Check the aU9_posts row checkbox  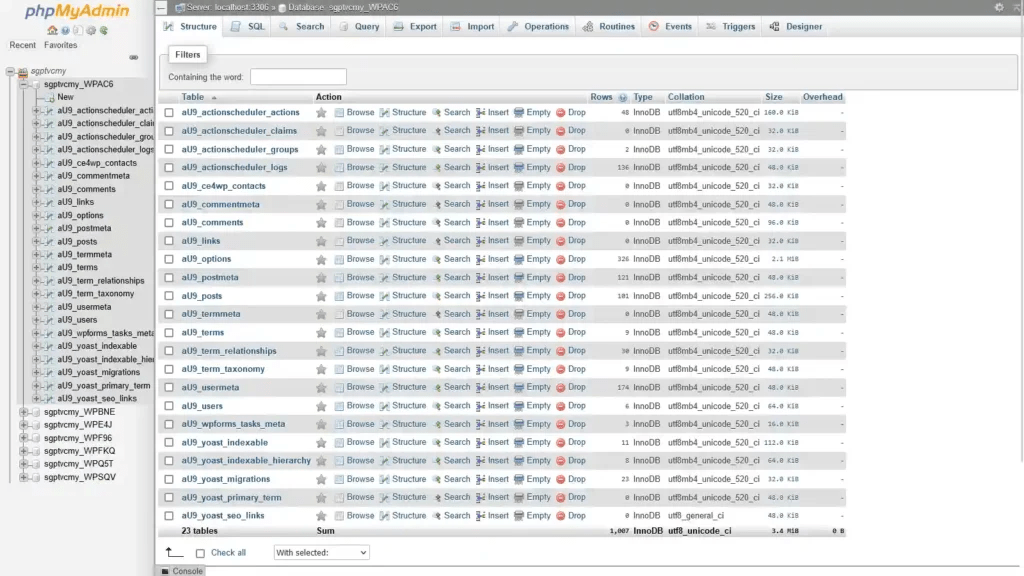coord(169,296)
